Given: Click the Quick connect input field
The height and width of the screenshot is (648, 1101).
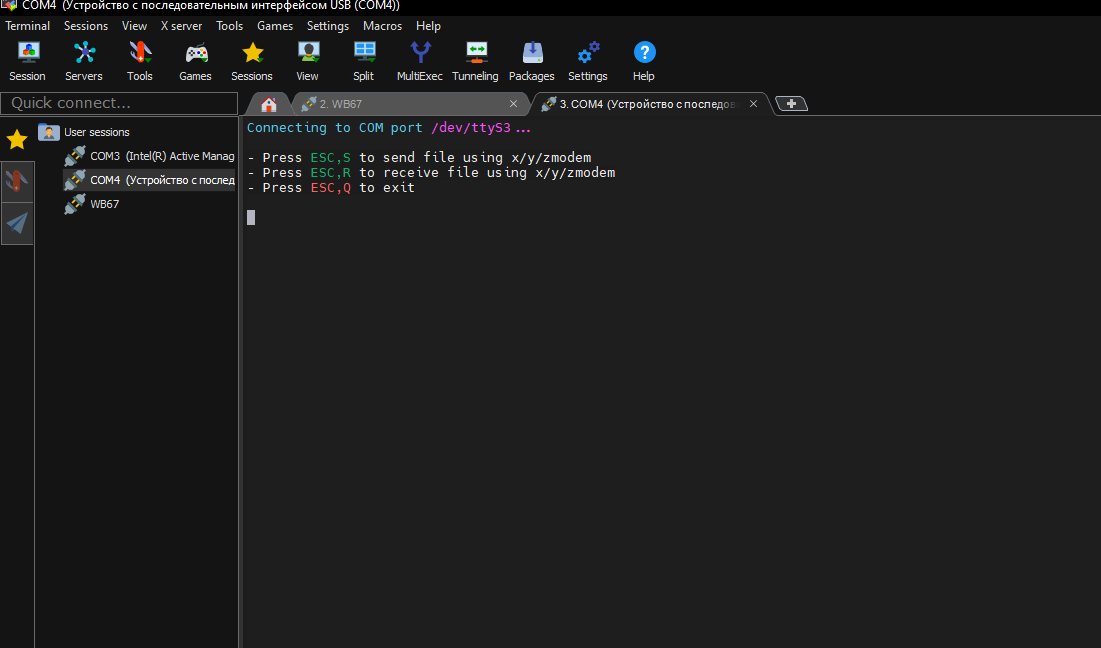Looking at the screenshot, I should tap(119, 103).
